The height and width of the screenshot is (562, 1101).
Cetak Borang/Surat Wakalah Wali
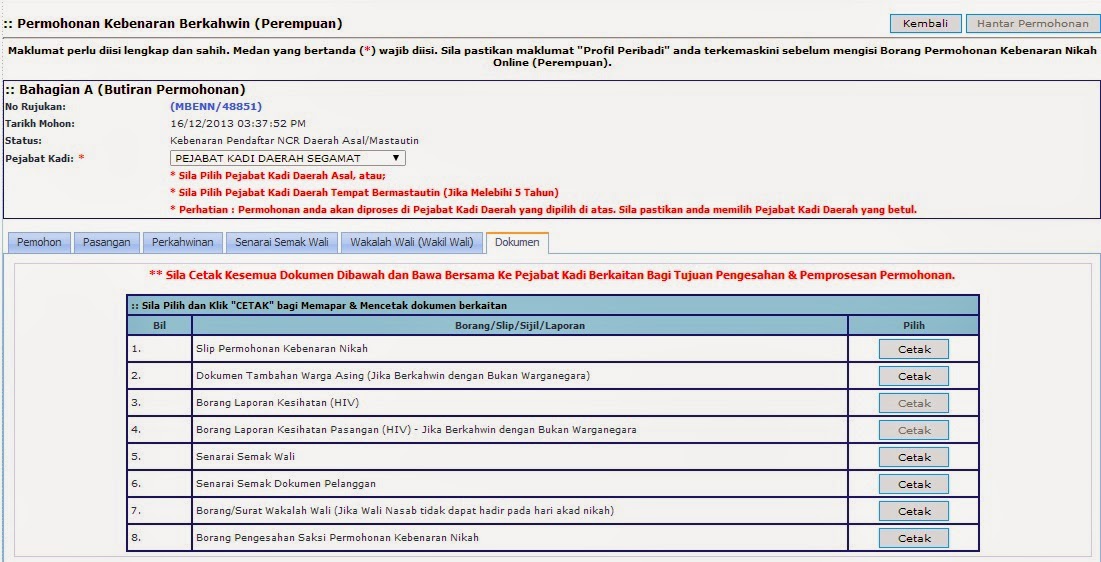(x=914, y=511)
